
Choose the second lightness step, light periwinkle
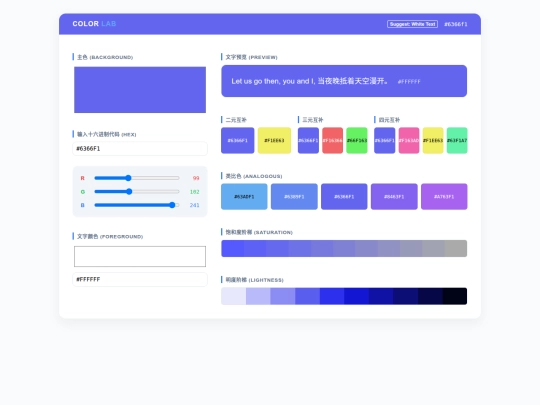[x=258, y=296]
